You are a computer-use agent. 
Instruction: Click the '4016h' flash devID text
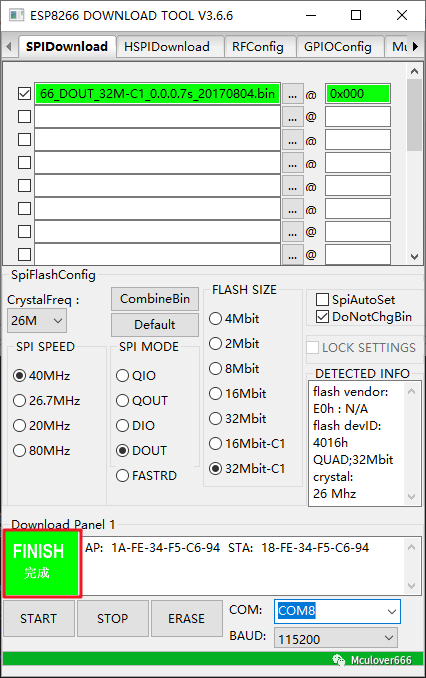click(330, 443)
